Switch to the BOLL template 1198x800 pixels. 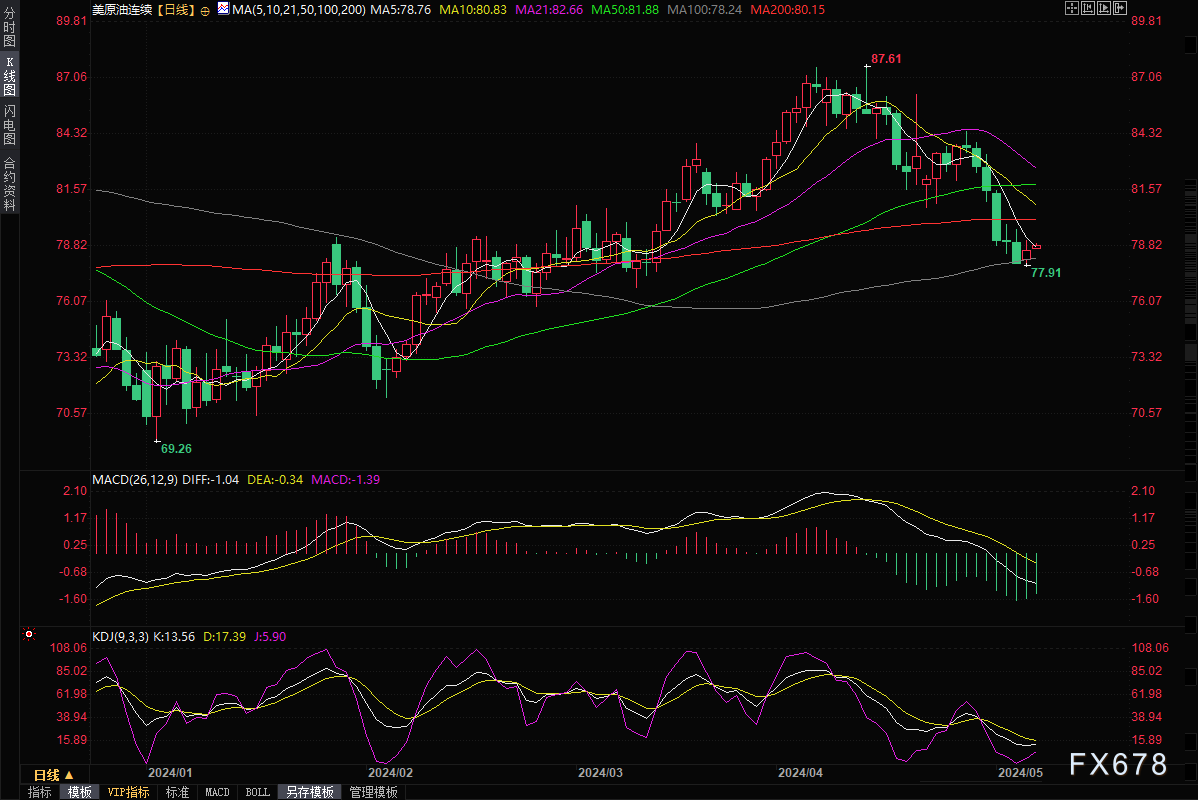click(x=257, y=792)
